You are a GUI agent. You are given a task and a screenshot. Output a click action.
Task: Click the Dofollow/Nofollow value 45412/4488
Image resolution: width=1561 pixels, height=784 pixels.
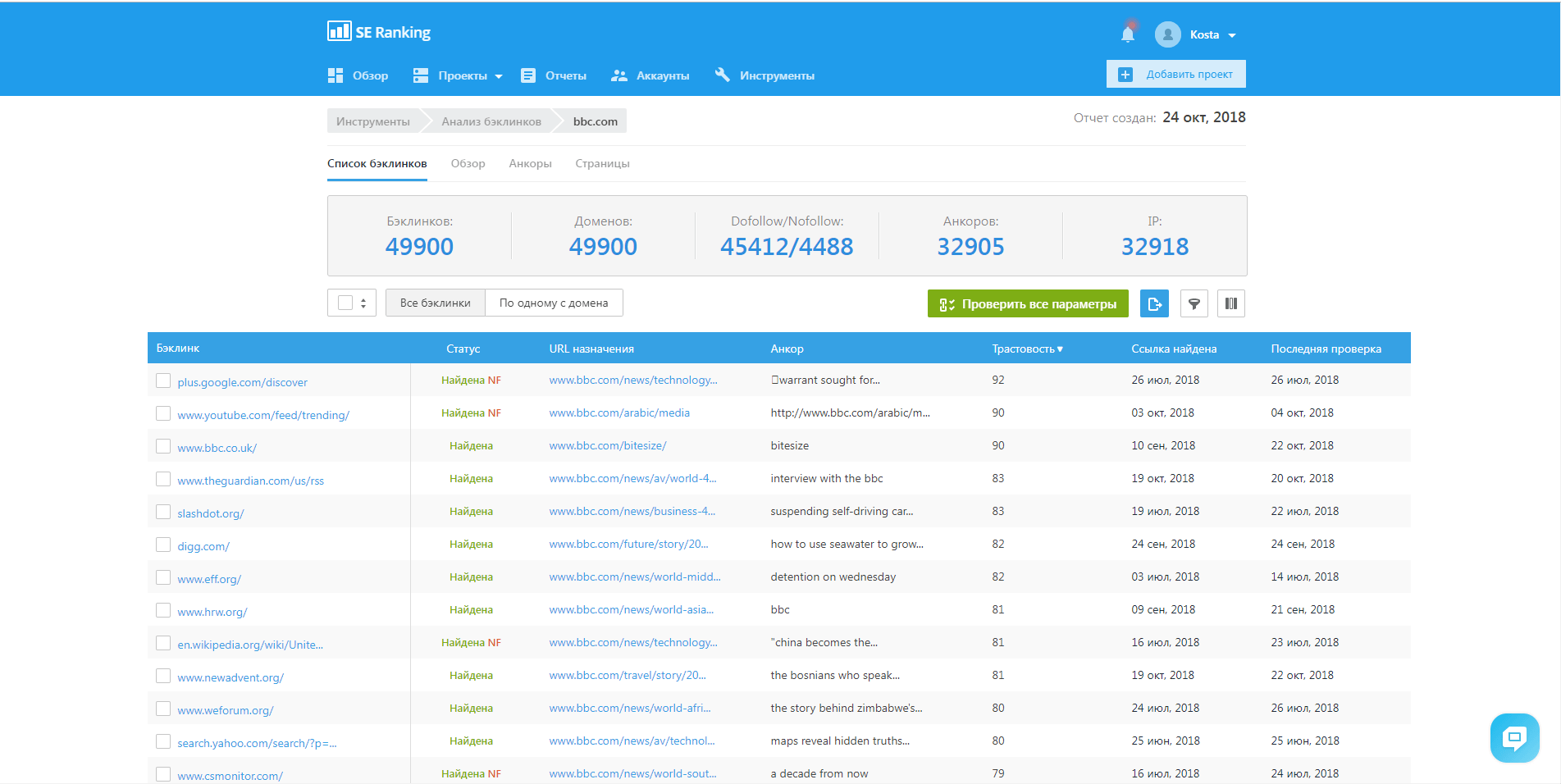(787, 246)
